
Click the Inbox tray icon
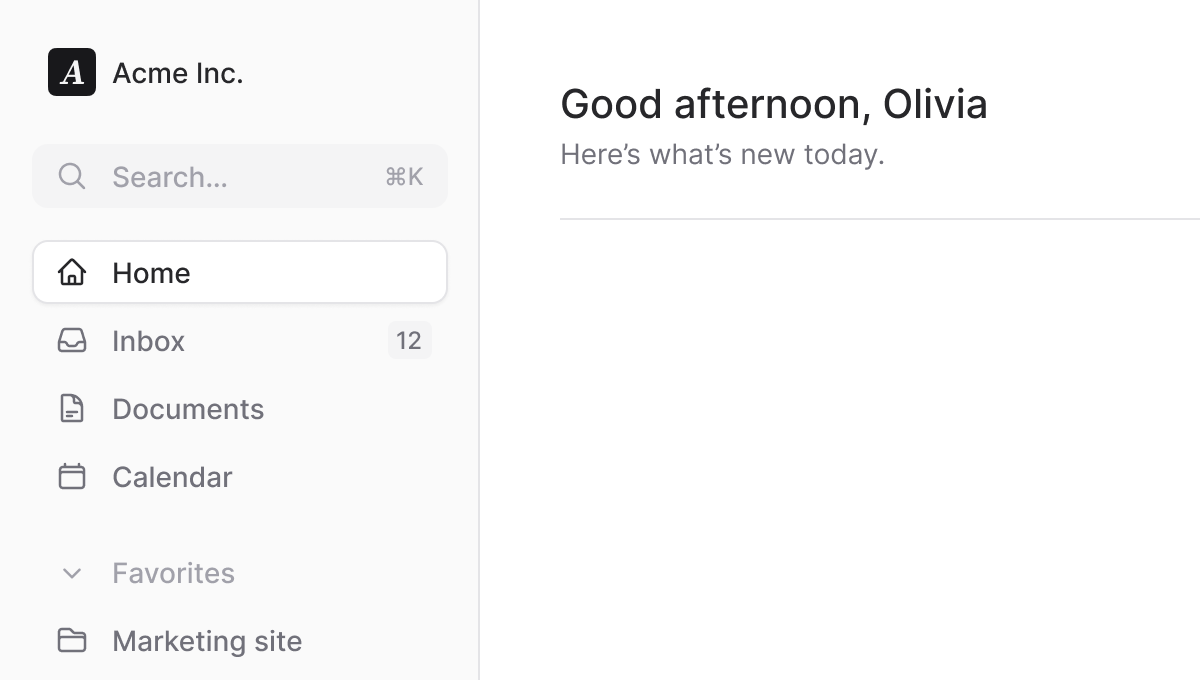(72, 341)
